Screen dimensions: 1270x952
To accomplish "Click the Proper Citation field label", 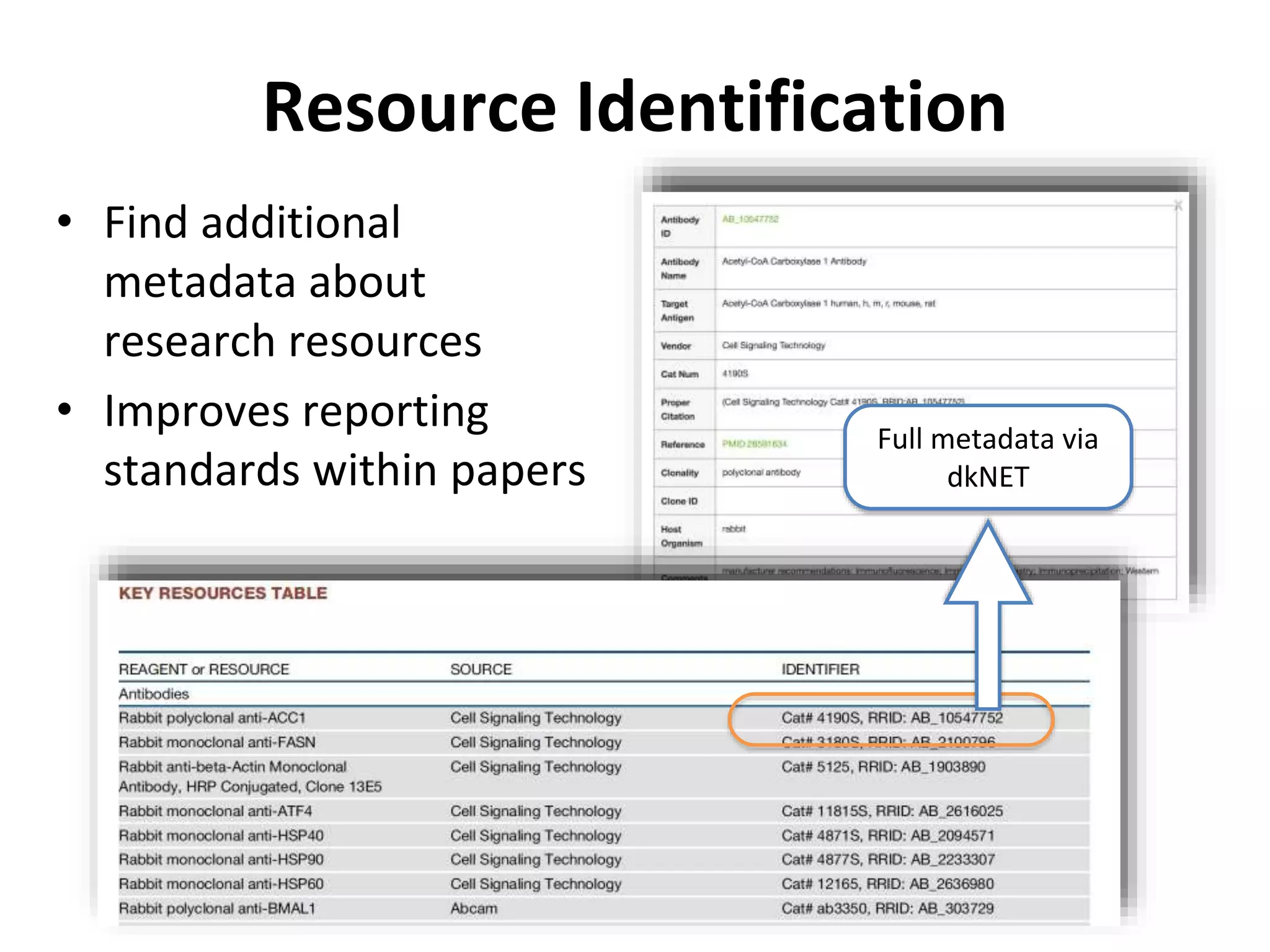I will [677, 409].
